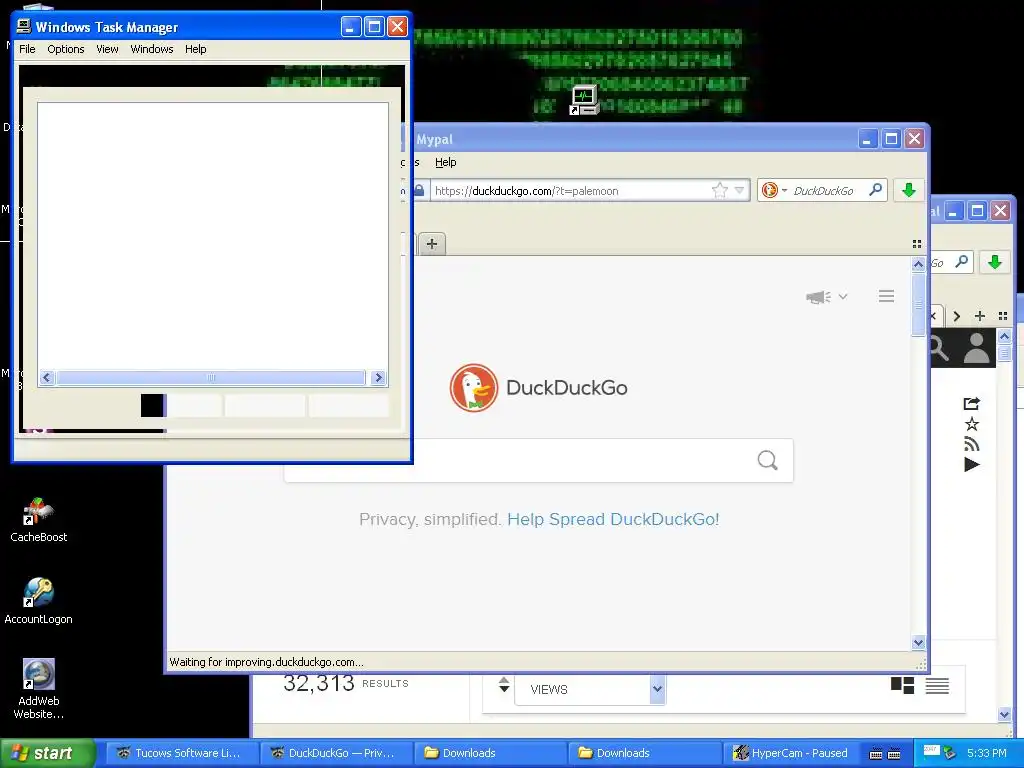The height and width of the screenshot is (768, 1024).
Task: Click the duckduckgo.com URL address field
Action: [569, 191]
